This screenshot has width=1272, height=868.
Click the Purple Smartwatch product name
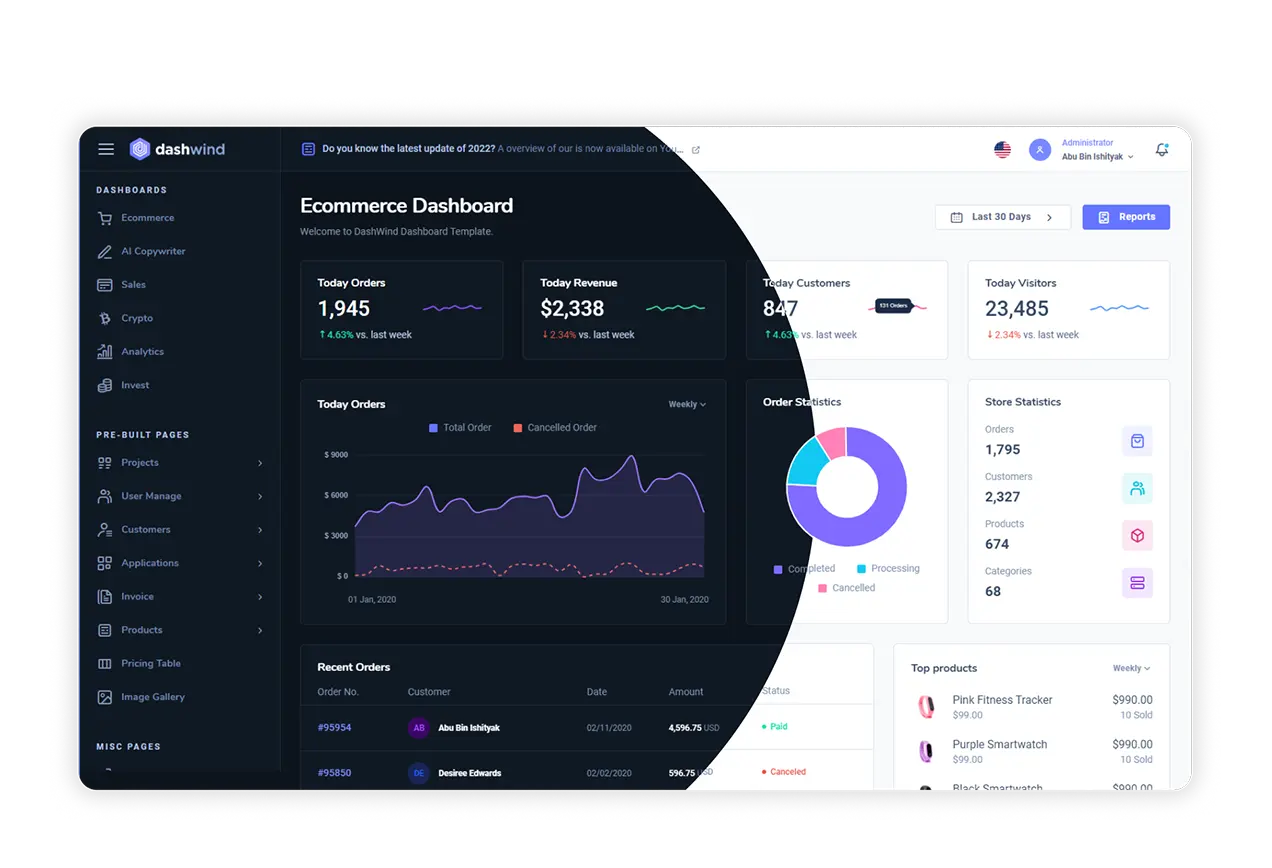[x=1000, y=745]
